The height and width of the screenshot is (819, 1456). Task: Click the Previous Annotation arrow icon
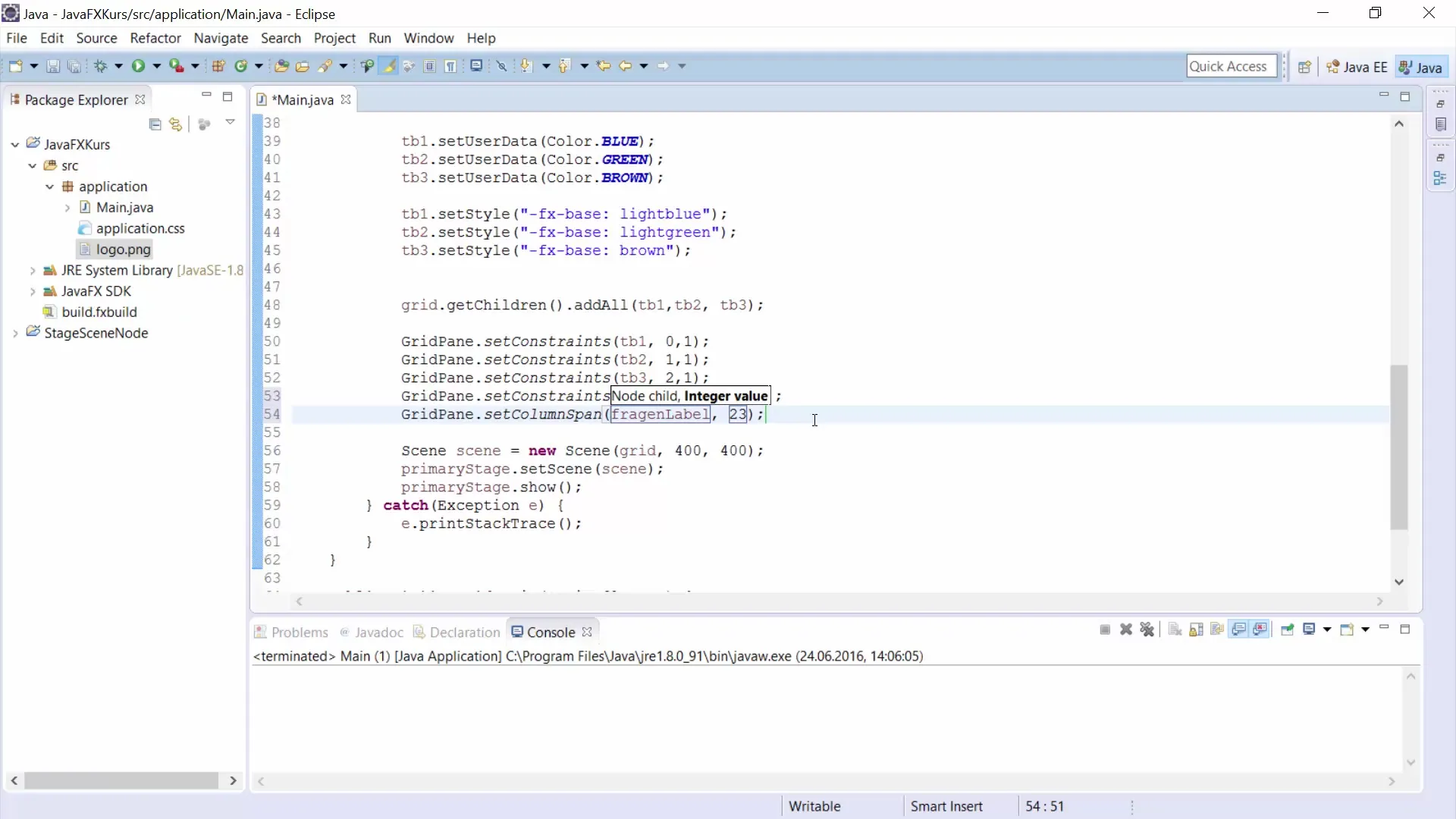[564, 66]
